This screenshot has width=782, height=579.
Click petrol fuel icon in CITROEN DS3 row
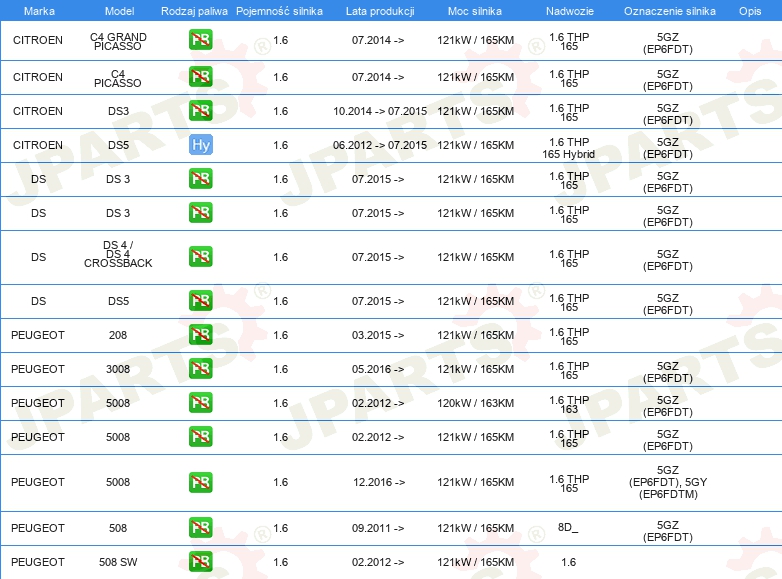(x=200, y=111)
